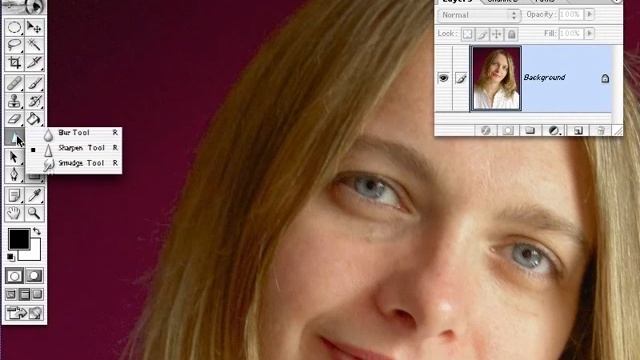The width and height of the screenshot is (640, 360).
Task: Click the Background layer thumbnail
Action: point(496,78)
